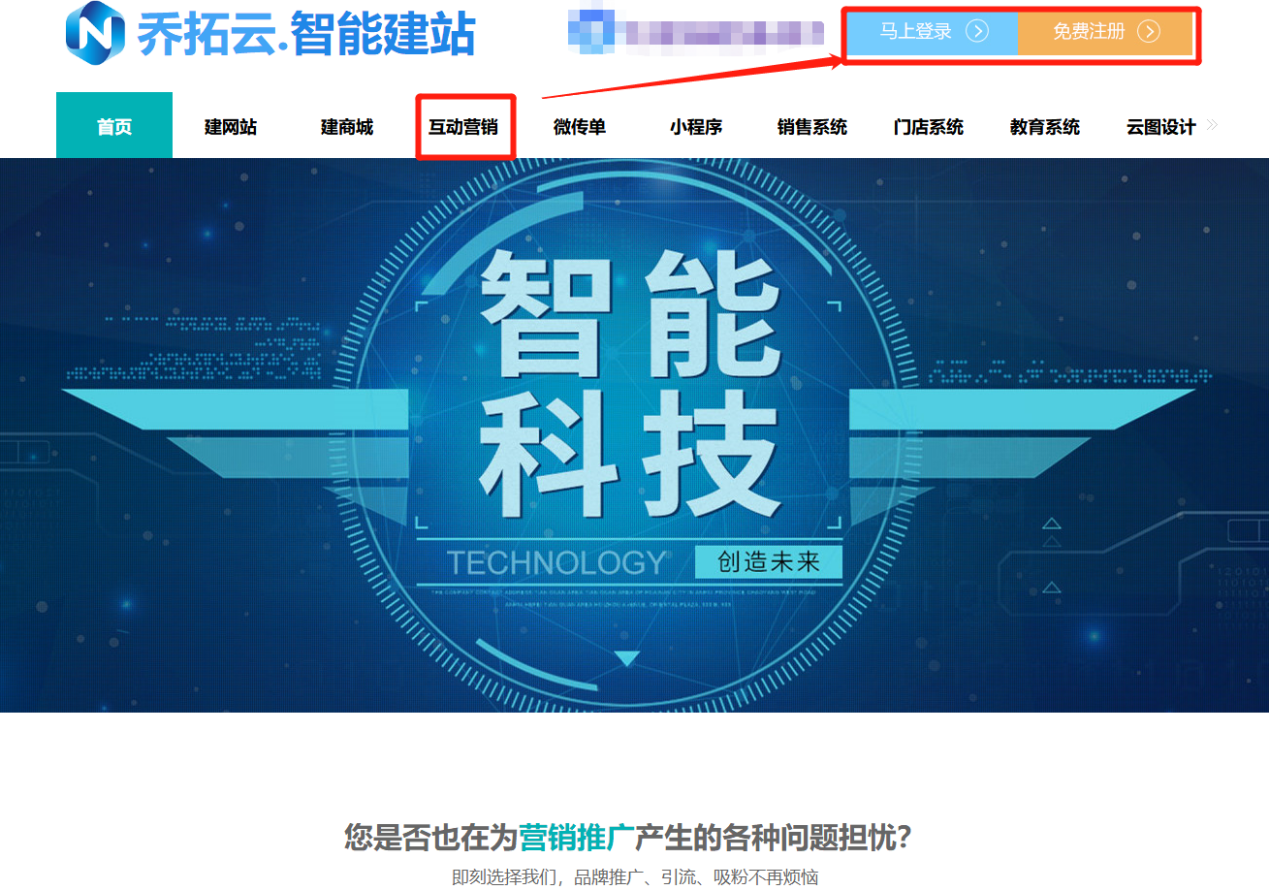Click the TECHNOLOGY text in the banner
The image size is (1269, 890).
(557, 561)
